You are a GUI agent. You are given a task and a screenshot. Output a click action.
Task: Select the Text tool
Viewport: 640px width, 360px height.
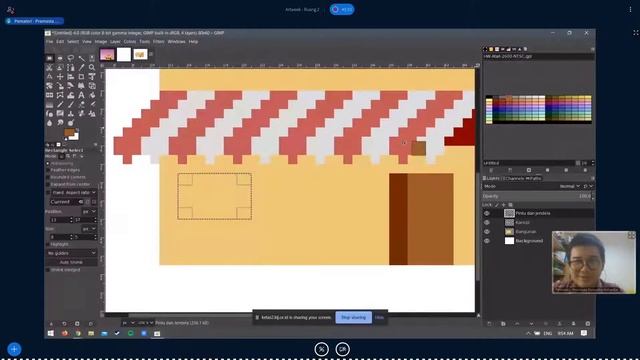coord(81,95)
